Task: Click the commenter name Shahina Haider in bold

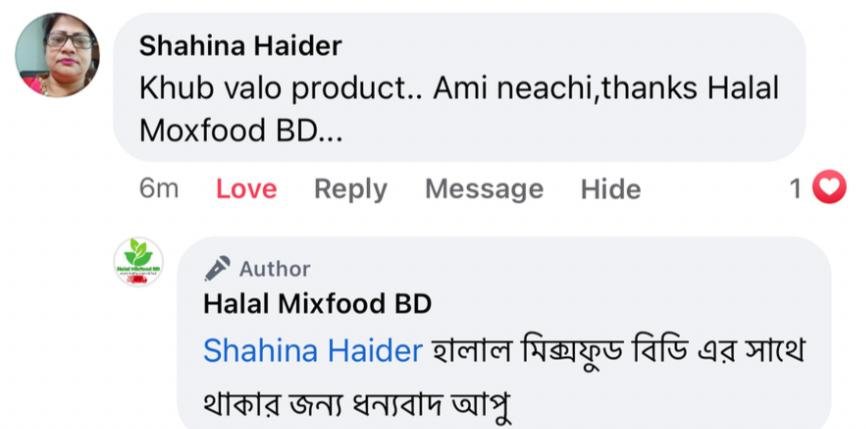Action: pos(240,46)
